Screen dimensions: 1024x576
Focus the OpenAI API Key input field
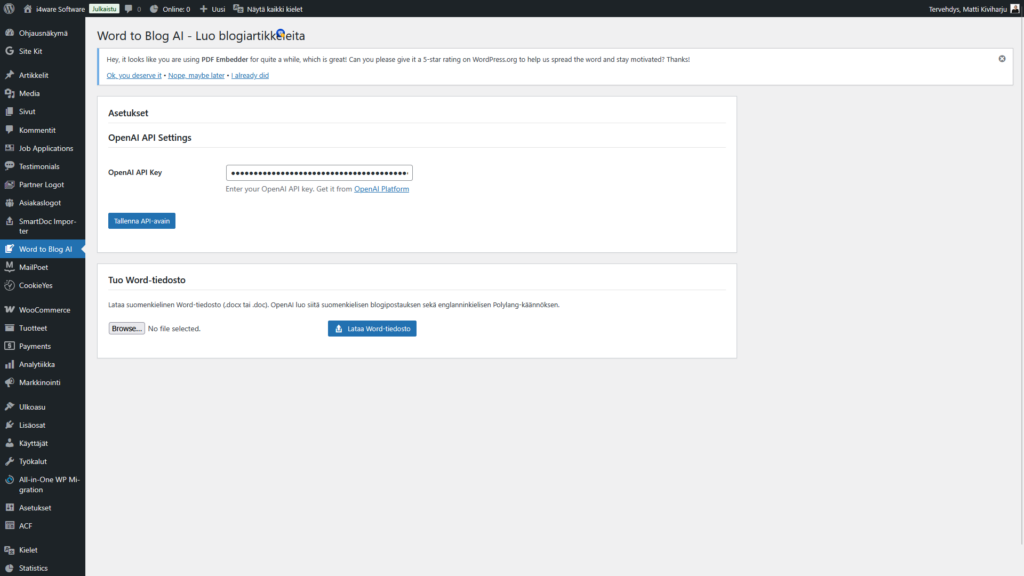pyautogui.click(x=319, y=173)
